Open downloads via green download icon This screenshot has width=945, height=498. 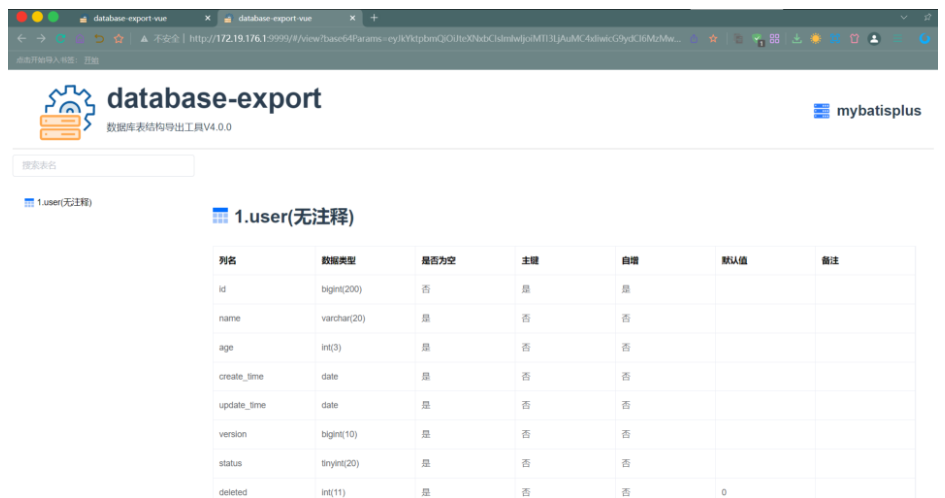pyautogui.click(x=797, y=39)
